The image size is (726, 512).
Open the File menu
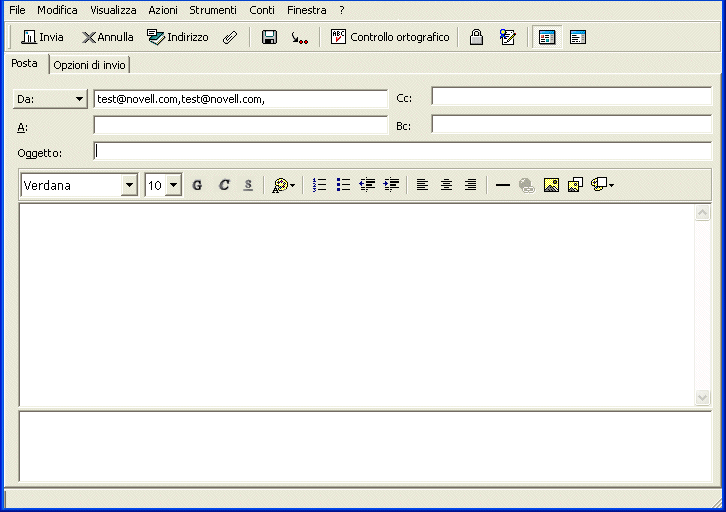17,10
